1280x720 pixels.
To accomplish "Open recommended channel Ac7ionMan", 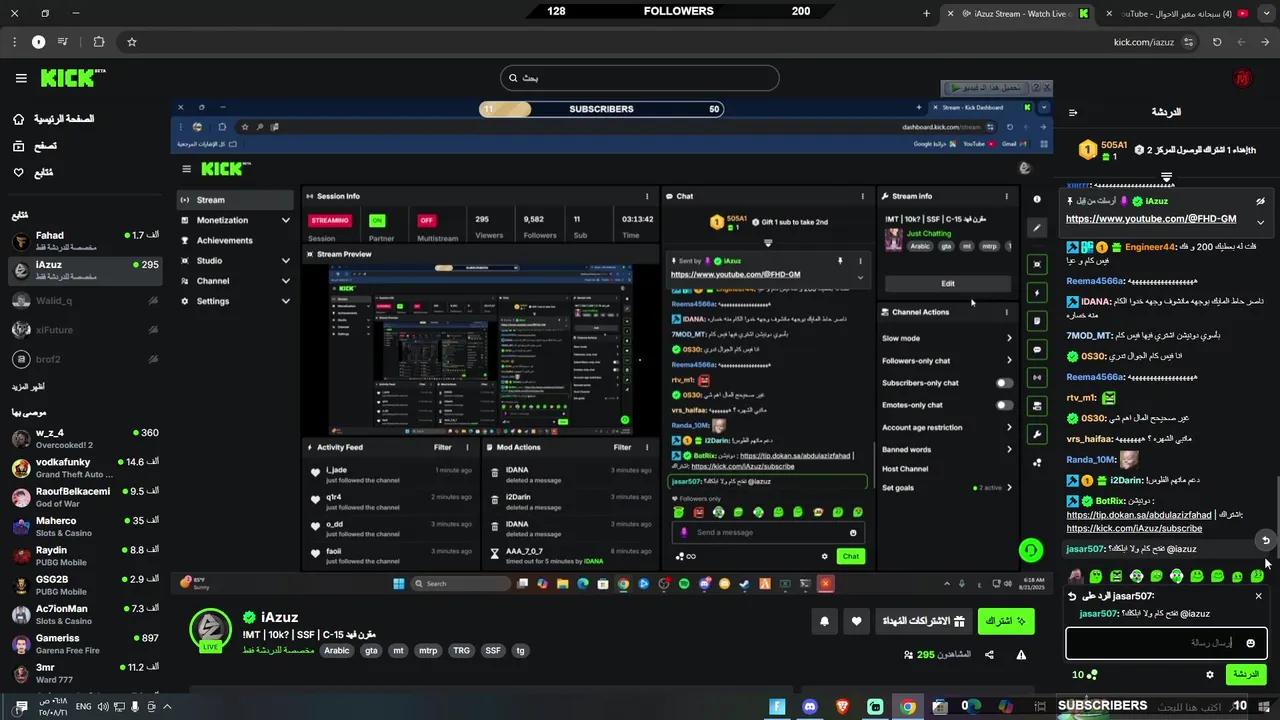I will pos(85,614).
